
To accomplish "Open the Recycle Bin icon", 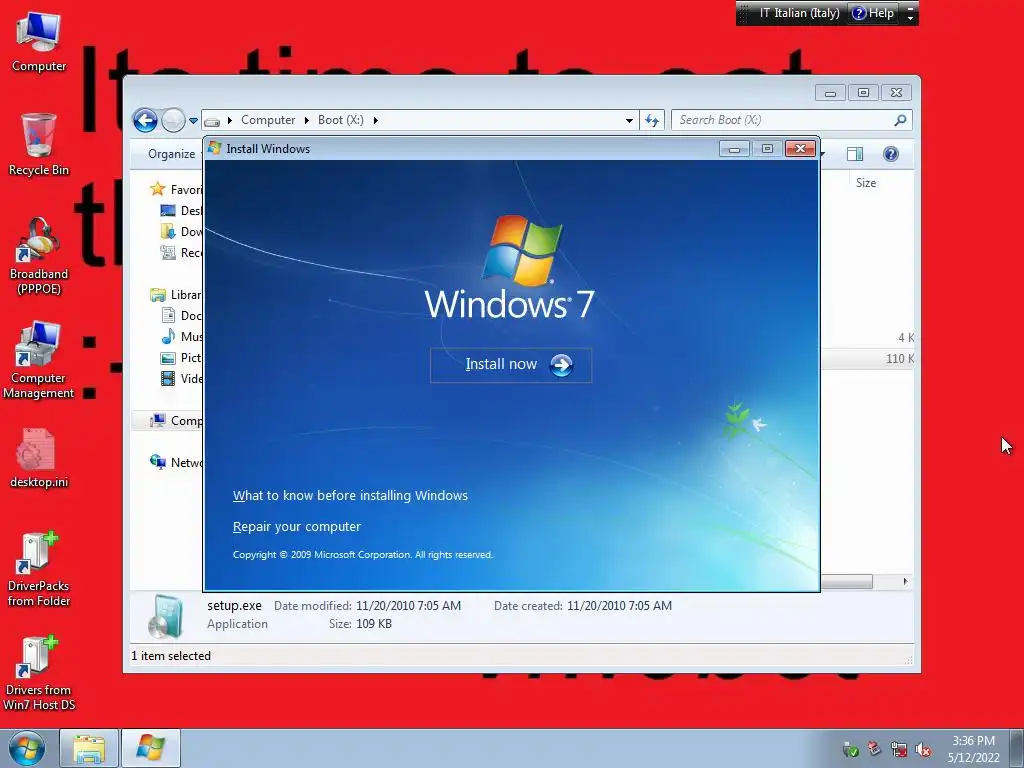I will pos(39,145).
